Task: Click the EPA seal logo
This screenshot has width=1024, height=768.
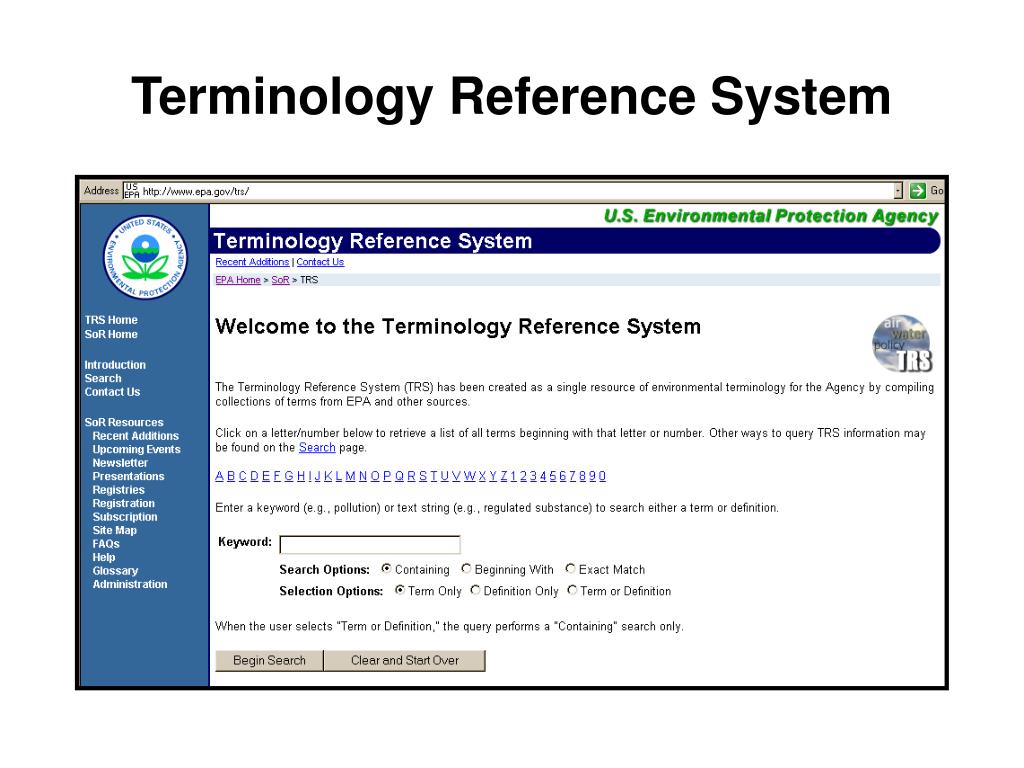Action: coord(145,257)
